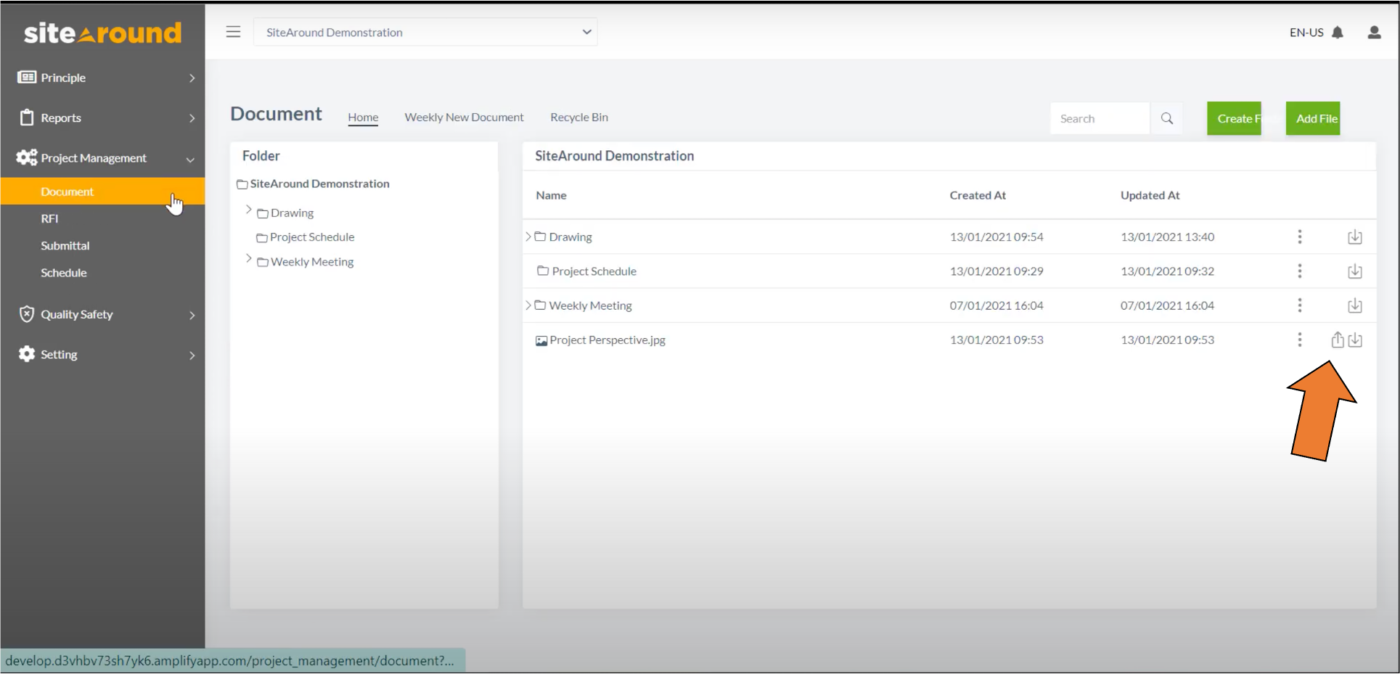1400x674 pixels.
Task: Open the kebab menu for Project Schedule
Action: [1299, 270]
